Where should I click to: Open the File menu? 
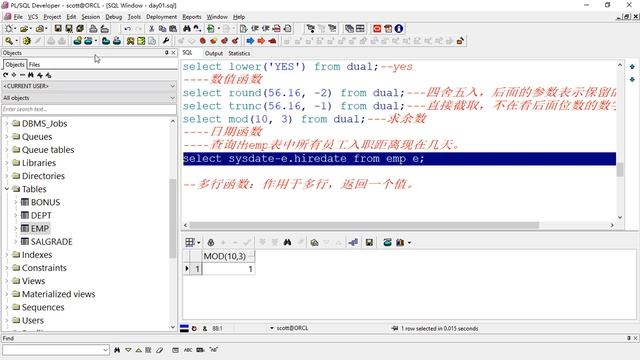[18, 17]
